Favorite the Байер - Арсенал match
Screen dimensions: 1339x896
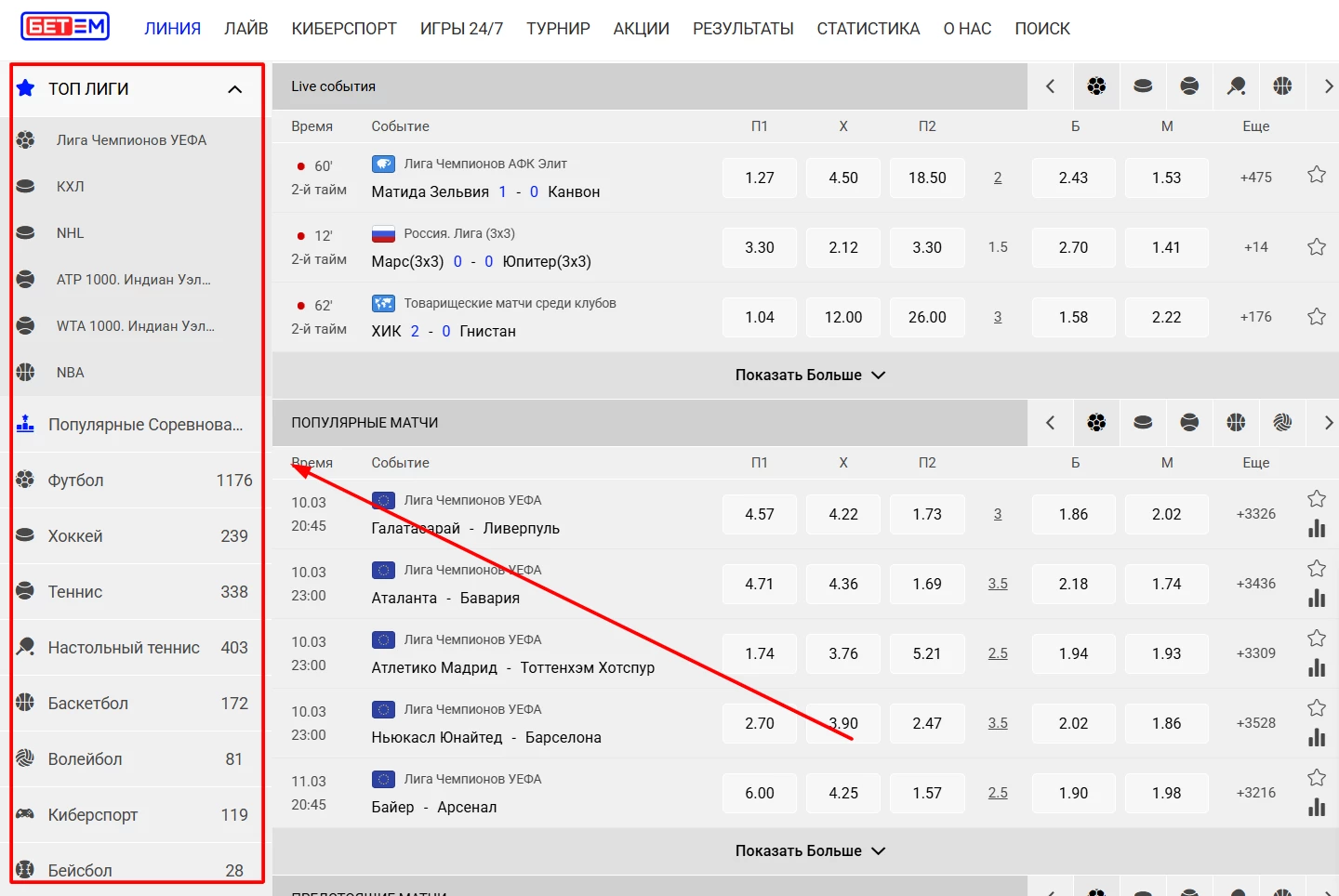tap(1317, 778)
